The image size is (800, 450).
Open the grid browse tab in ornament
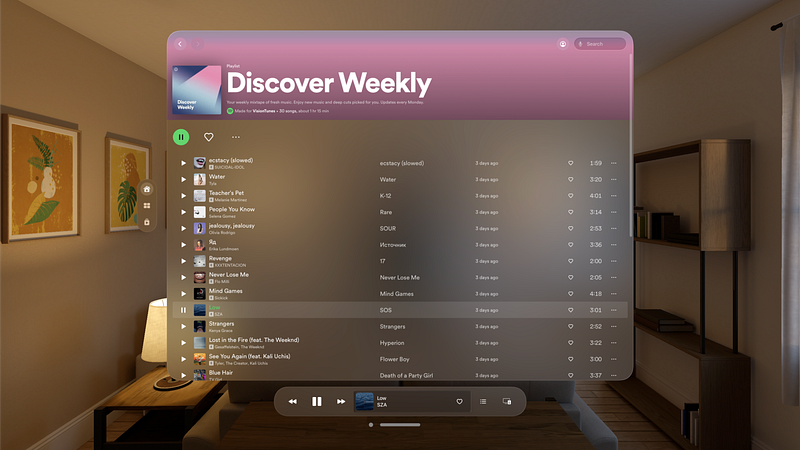click(x=147, y=206)
